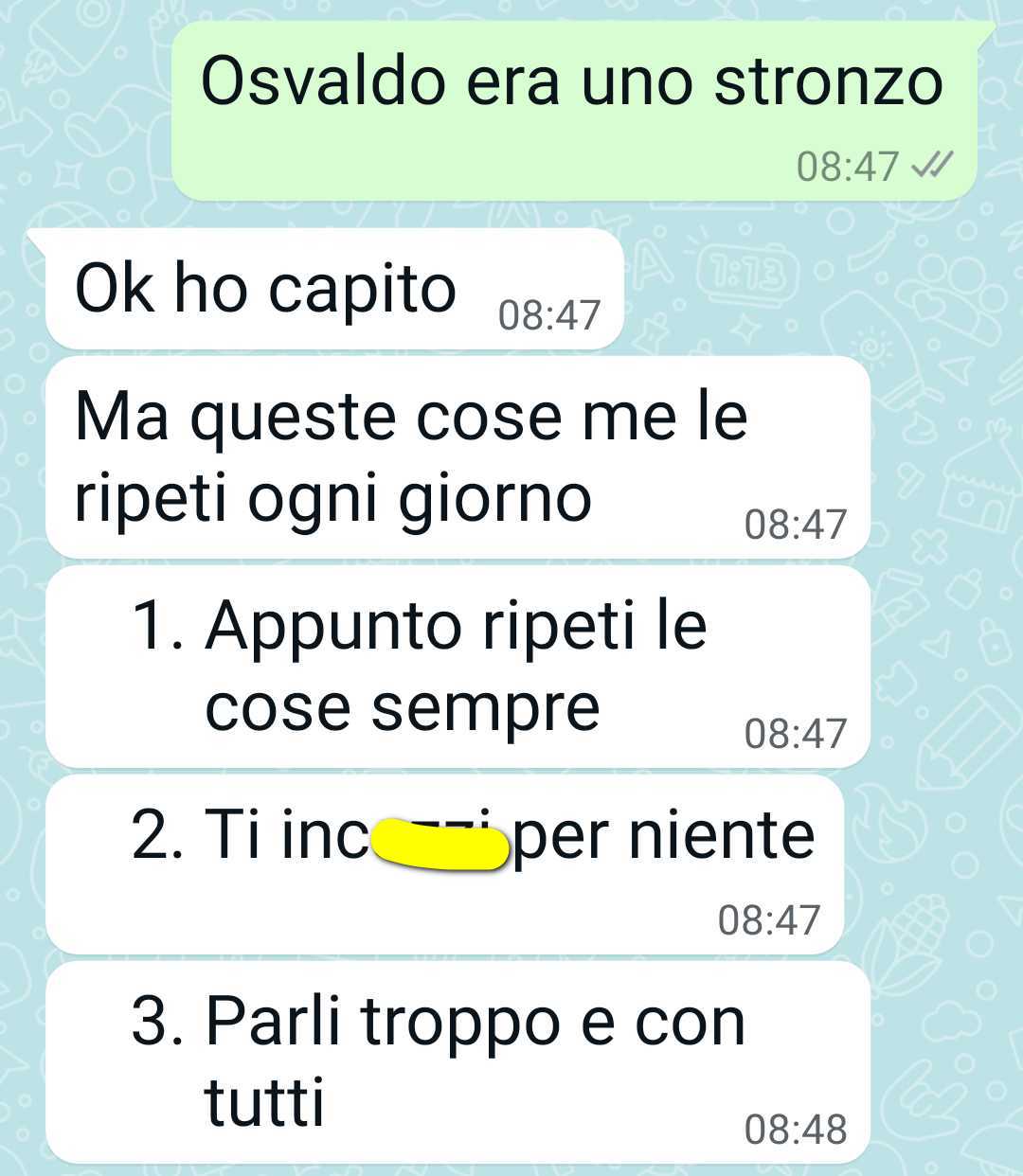Tap the word 'Osvaldo' in the green bubble
The width and height of the screenshot is (1023, 1176).
point(323,80)
